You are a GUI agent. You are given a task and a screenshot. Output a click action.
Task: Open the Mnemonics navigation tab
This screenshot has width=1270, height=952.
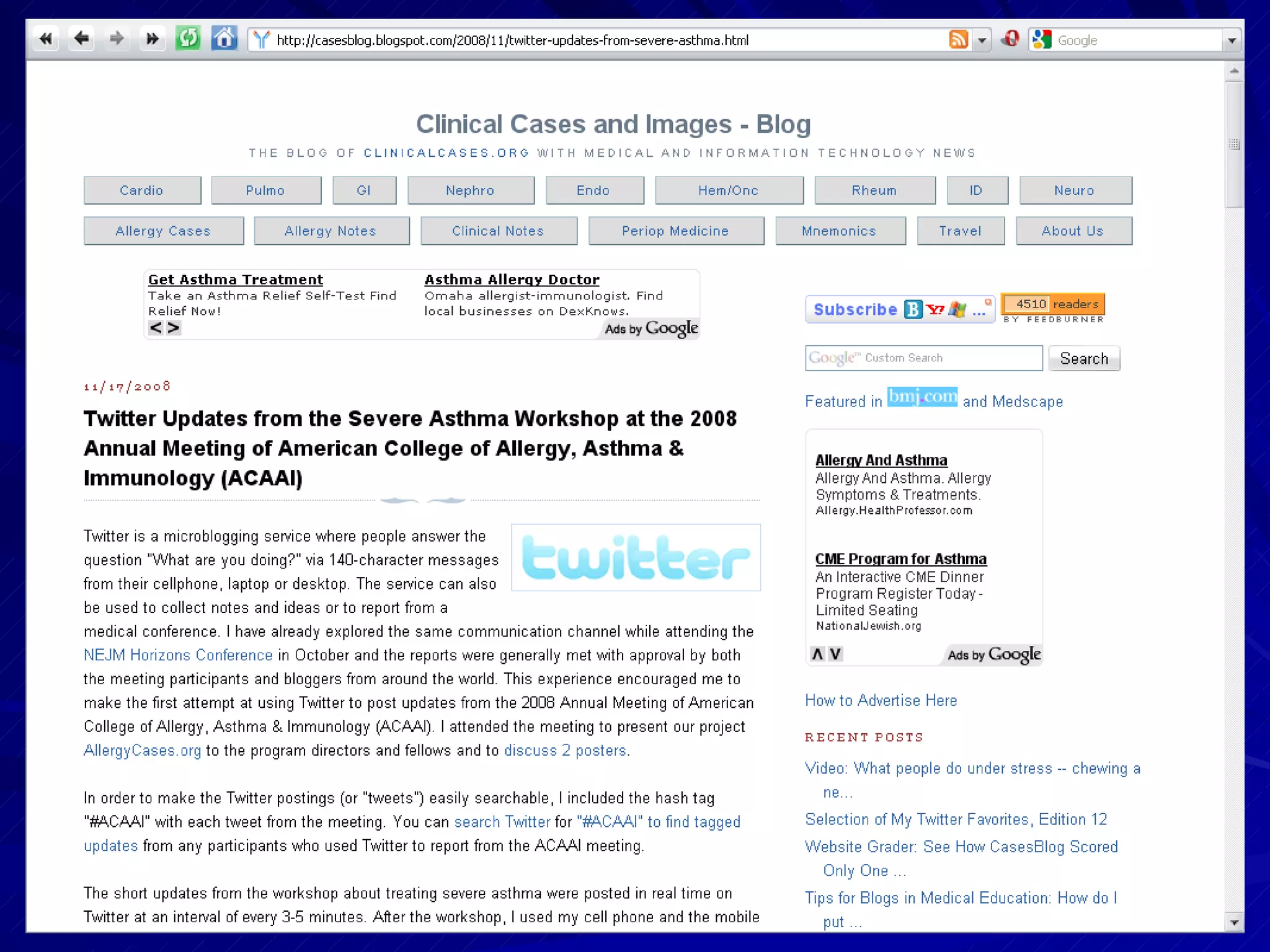coord(839,231)
